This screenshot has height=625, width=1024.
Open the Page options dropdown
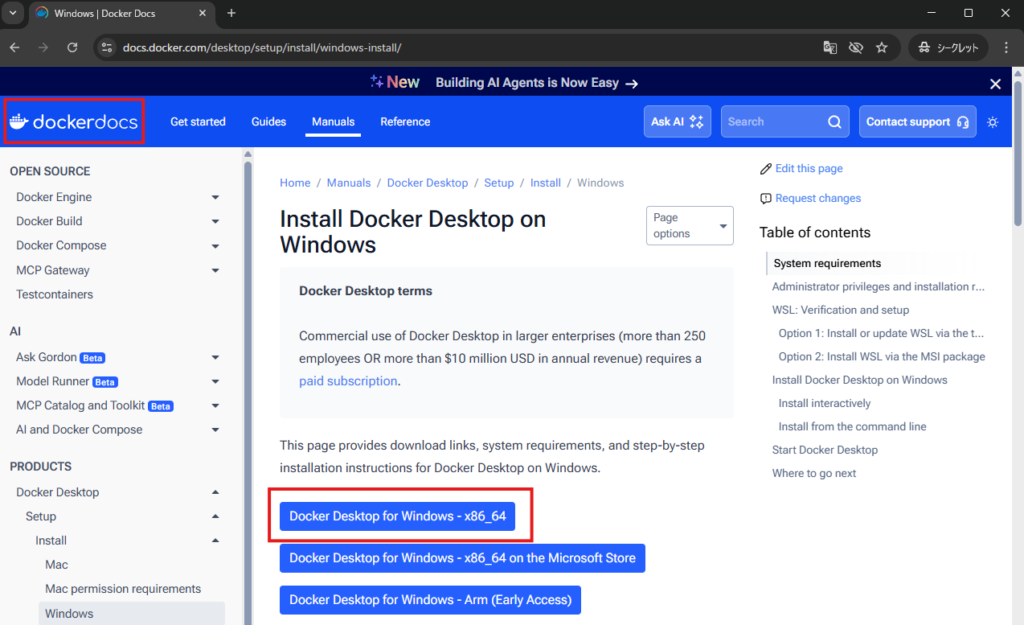(x=690, y=226)
